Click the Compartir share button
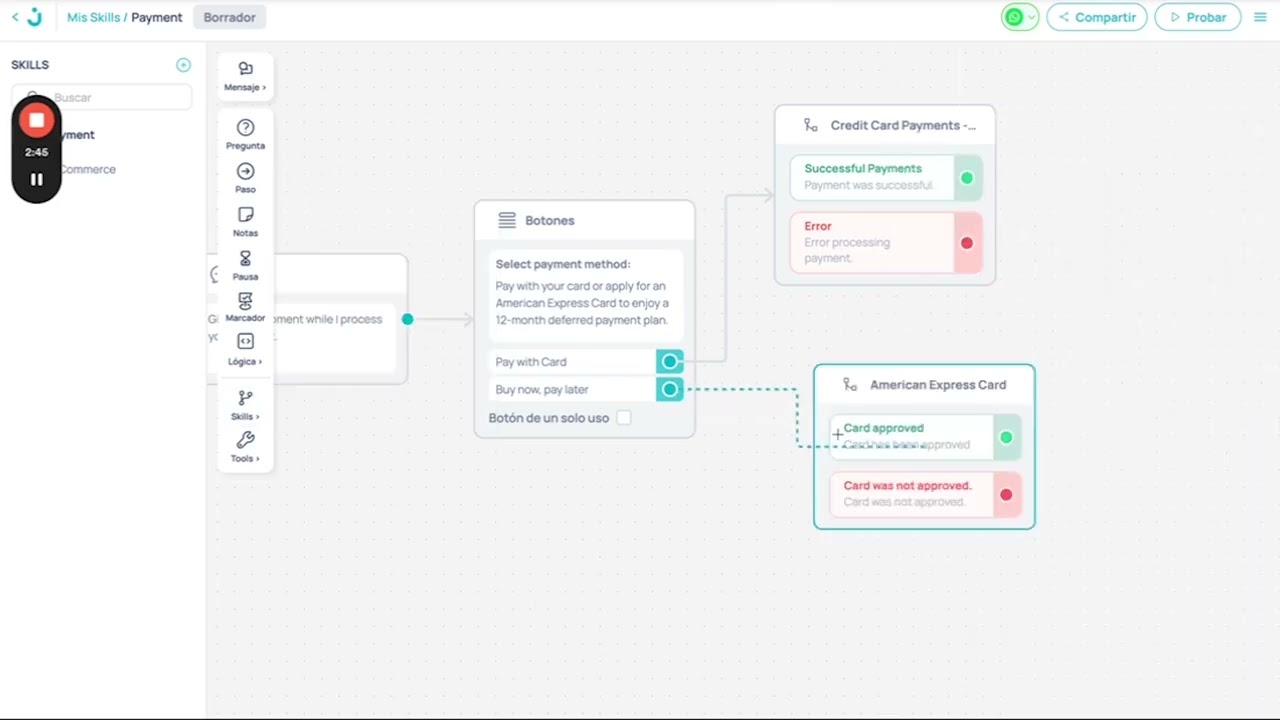 (x=1097, y=17)
